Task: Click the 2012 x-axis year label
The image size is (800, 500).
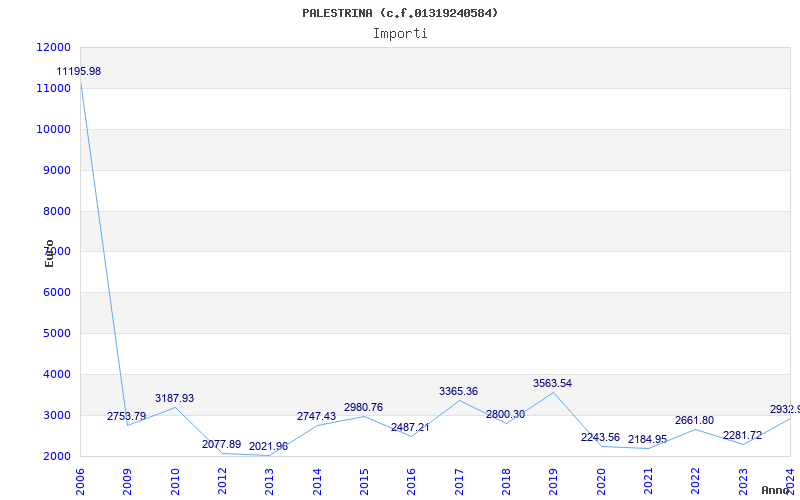Action: (222, 482)
